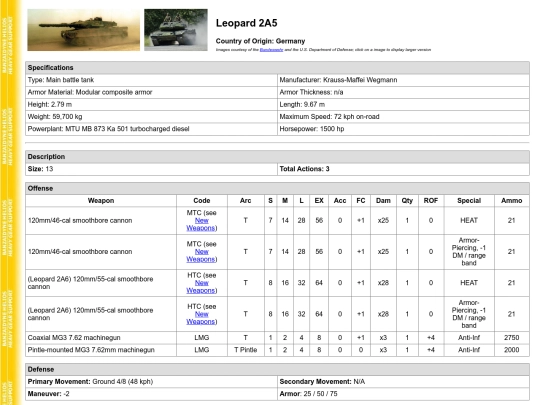Click 'Armor Thickness: n/a' cell

click(x=403, y=92)
